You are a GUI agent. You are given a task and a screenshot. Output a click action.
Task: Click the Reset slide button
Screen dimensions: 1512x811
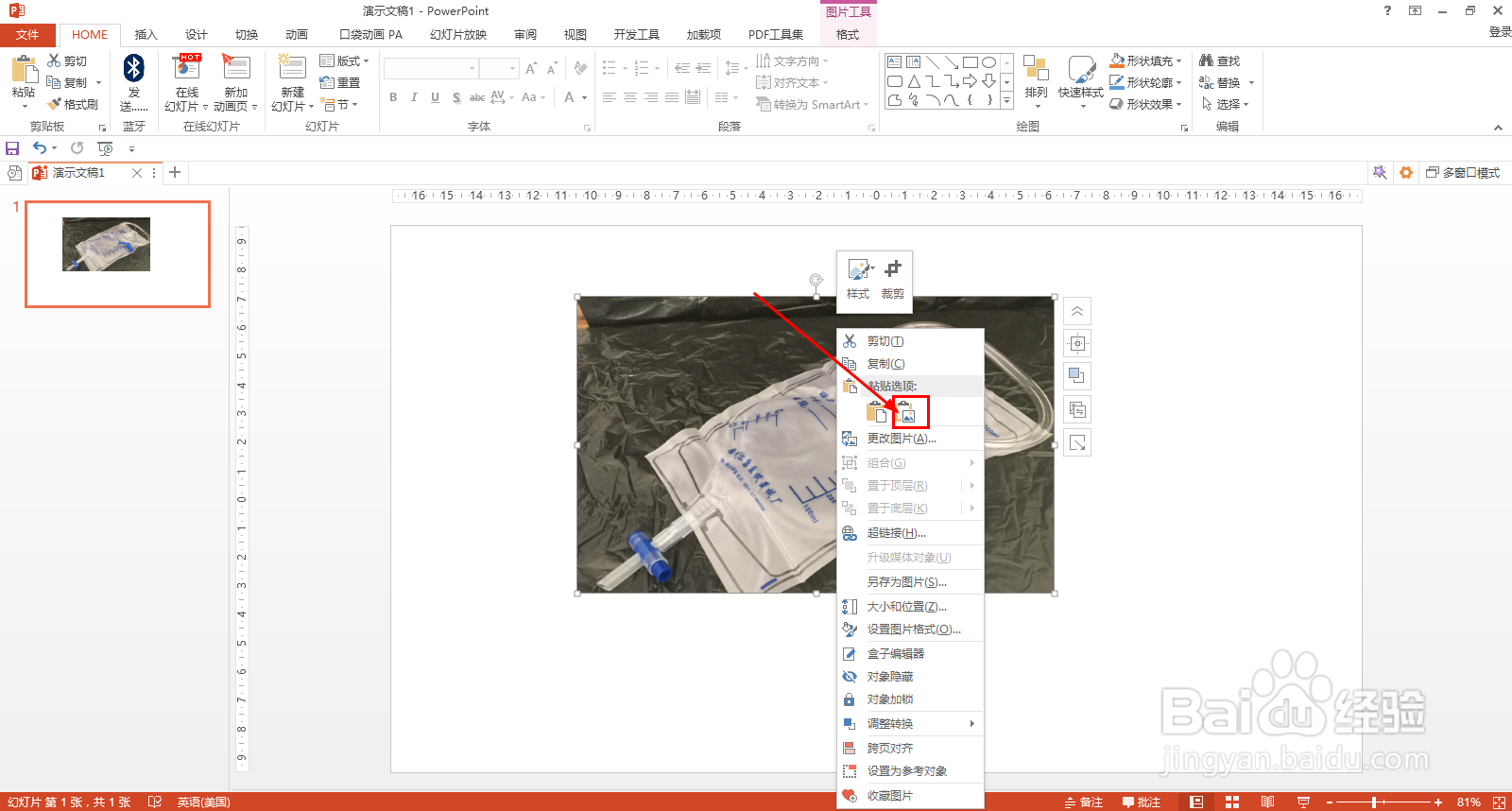pyautogui.click(x=340, y=82)
